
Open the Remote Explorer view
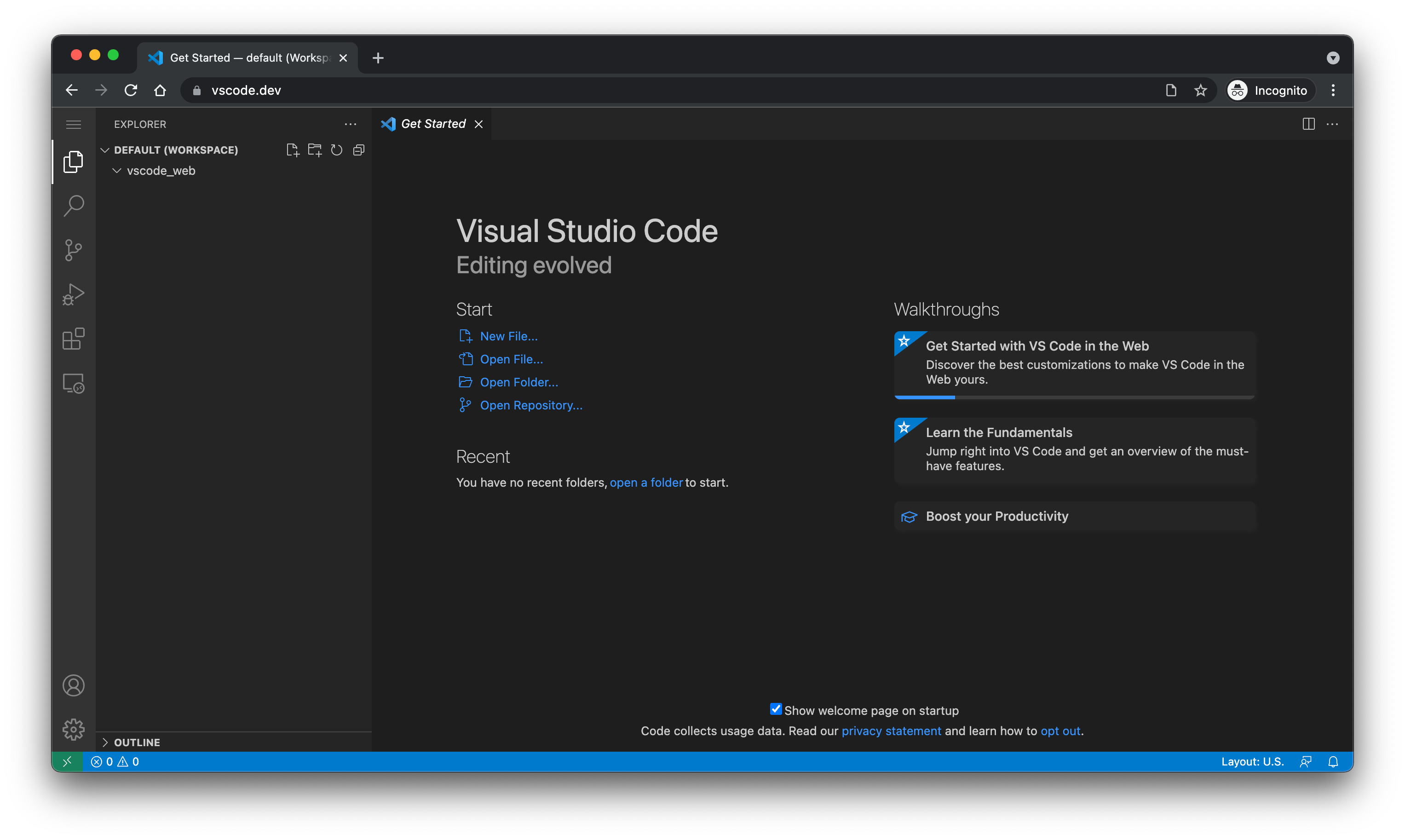(74, 384)
